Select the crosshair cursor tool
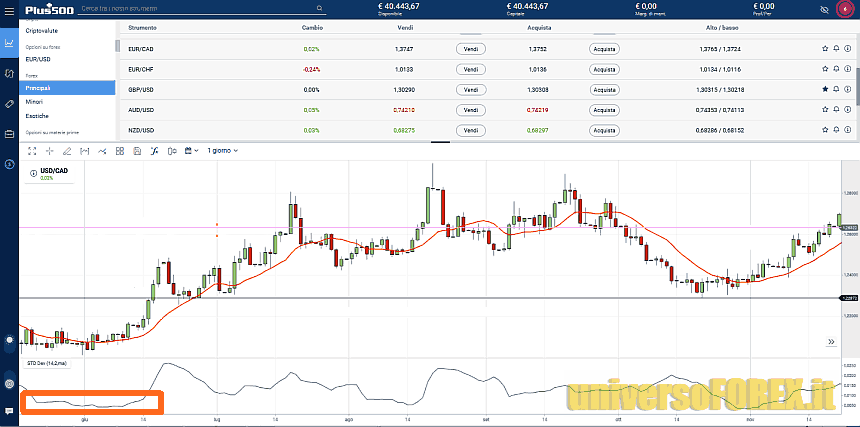This screenshot has width=860, height=427. point(49,151)
